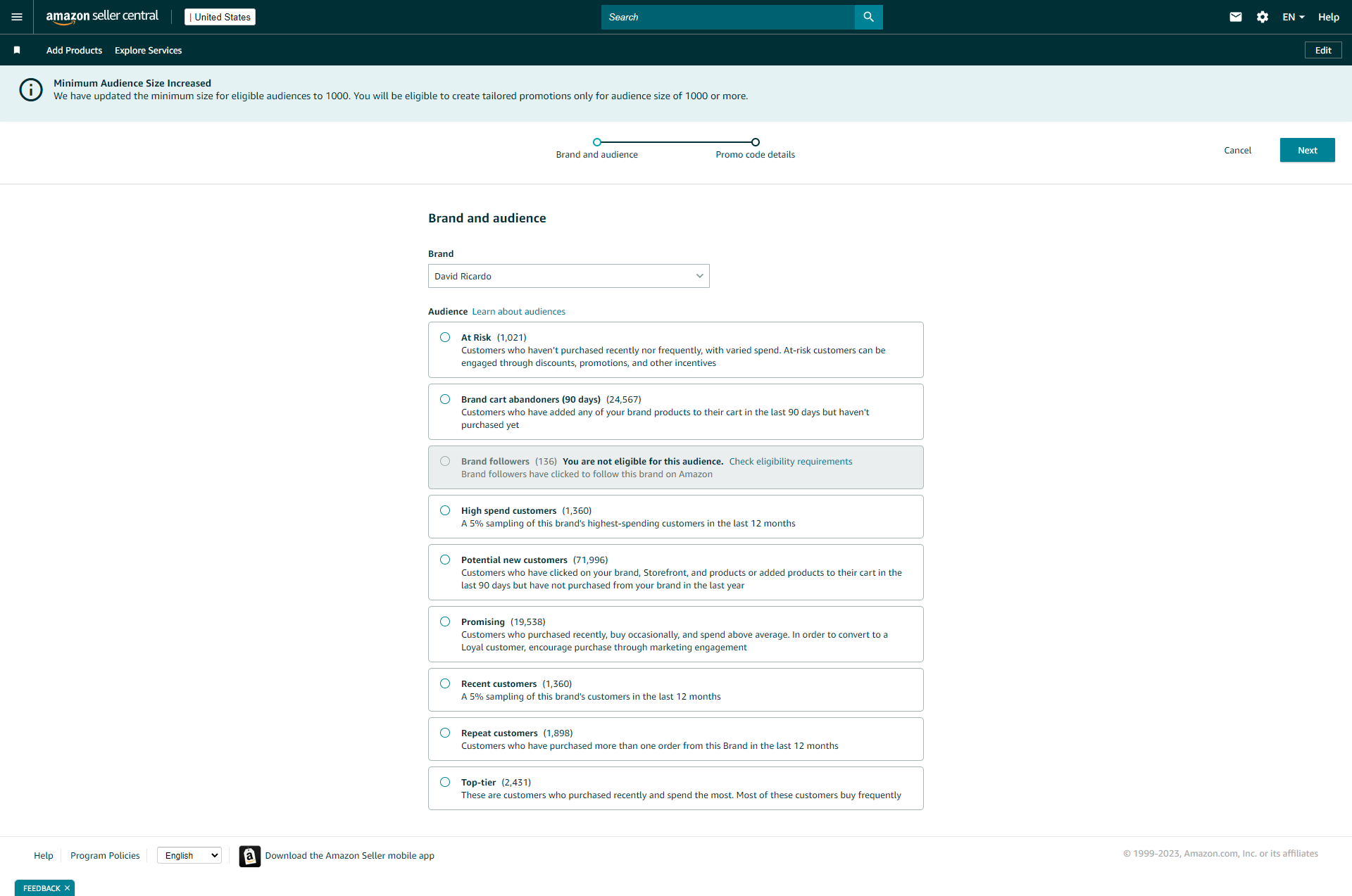Open the settings gear icon

(1263, 17)
